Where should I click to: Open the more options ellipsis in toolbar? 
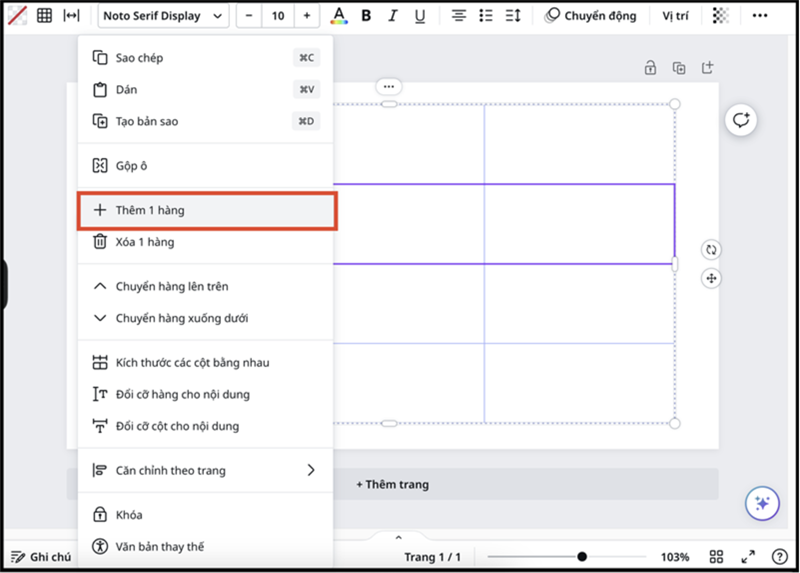[x=761, y=16]
